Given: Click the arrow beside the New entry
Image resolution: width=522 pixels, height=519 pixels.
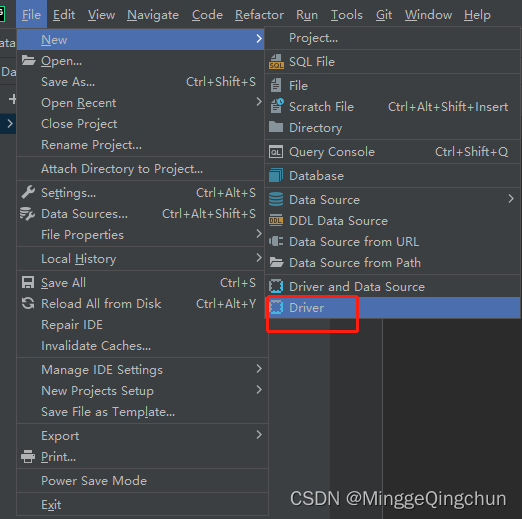Looking at the screenshot, I should pyautogui.click(x=259, y=39).
